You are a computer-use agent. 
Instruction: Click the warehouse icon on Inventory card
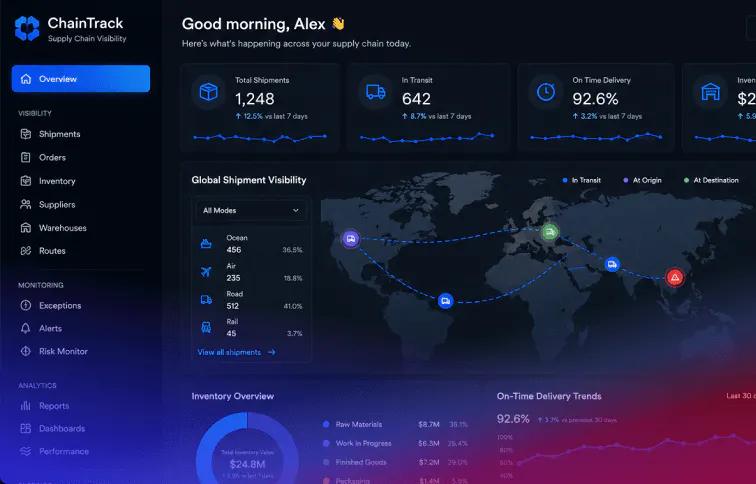[711, 92]
